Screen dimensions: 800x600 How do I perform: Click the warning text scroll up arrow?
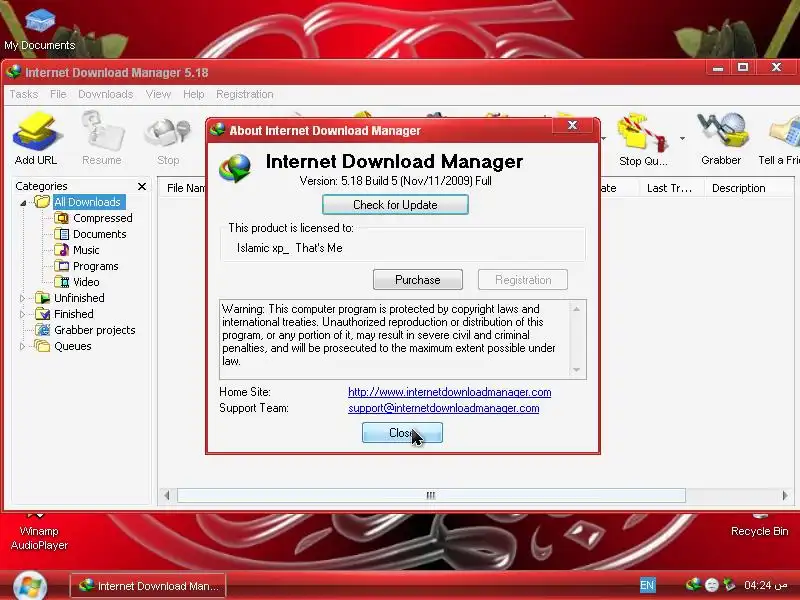pos(577,309)
